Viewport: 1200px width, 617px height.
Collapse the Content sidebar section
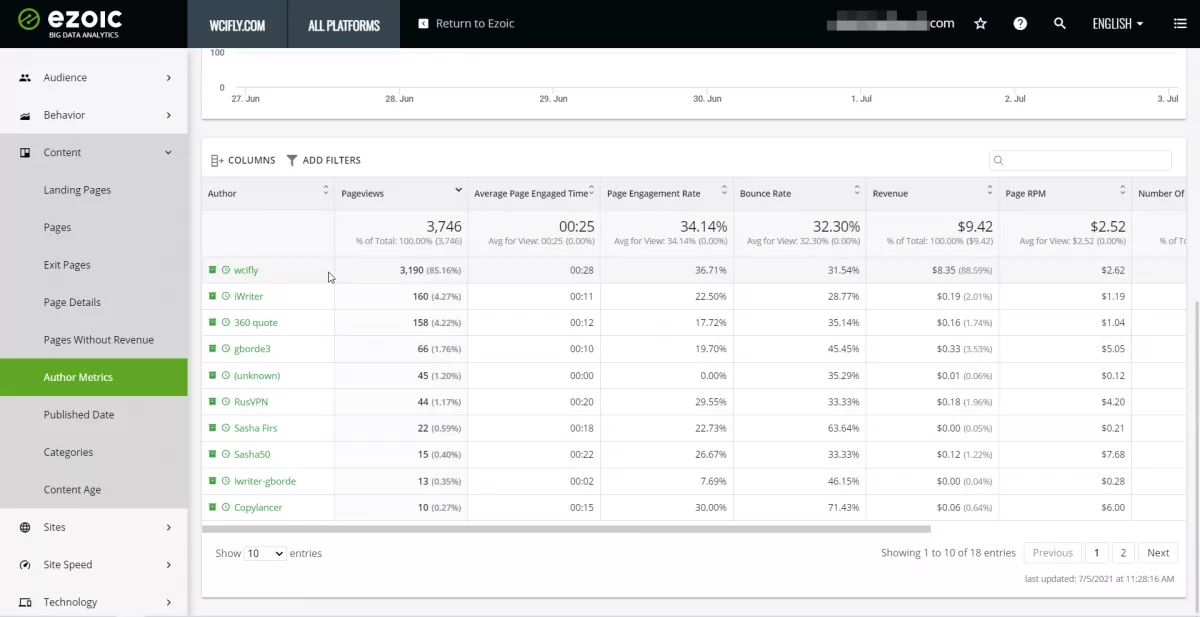[94, 153]
